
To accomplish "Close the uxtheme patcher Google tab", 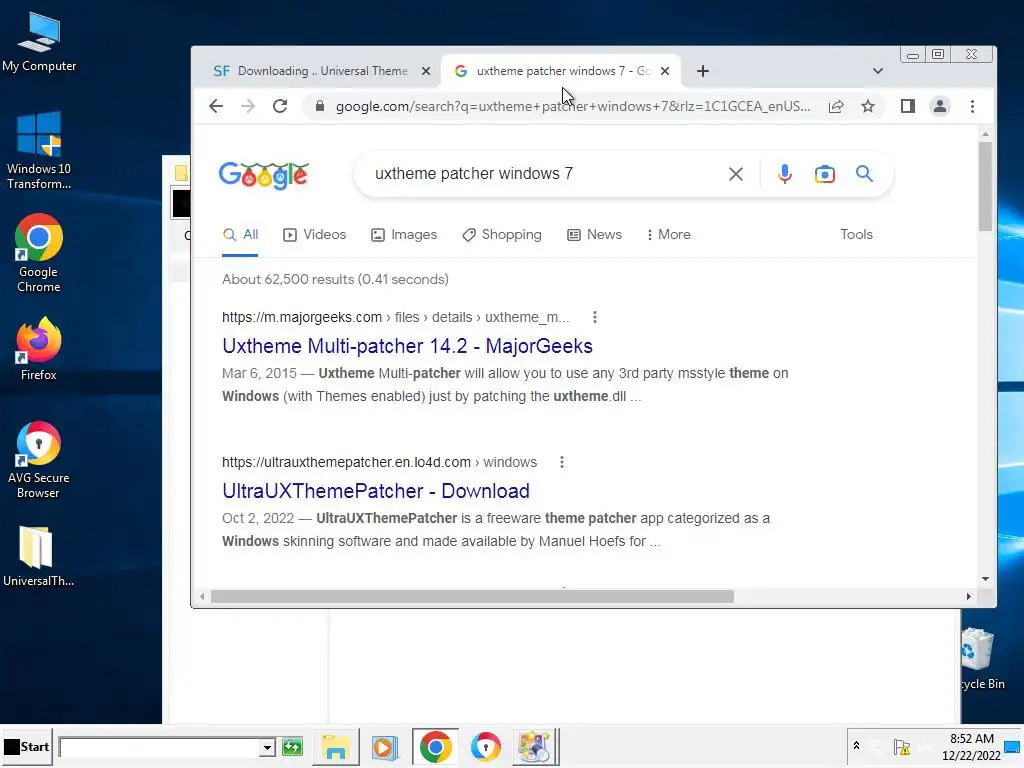I will coord(665,71).
